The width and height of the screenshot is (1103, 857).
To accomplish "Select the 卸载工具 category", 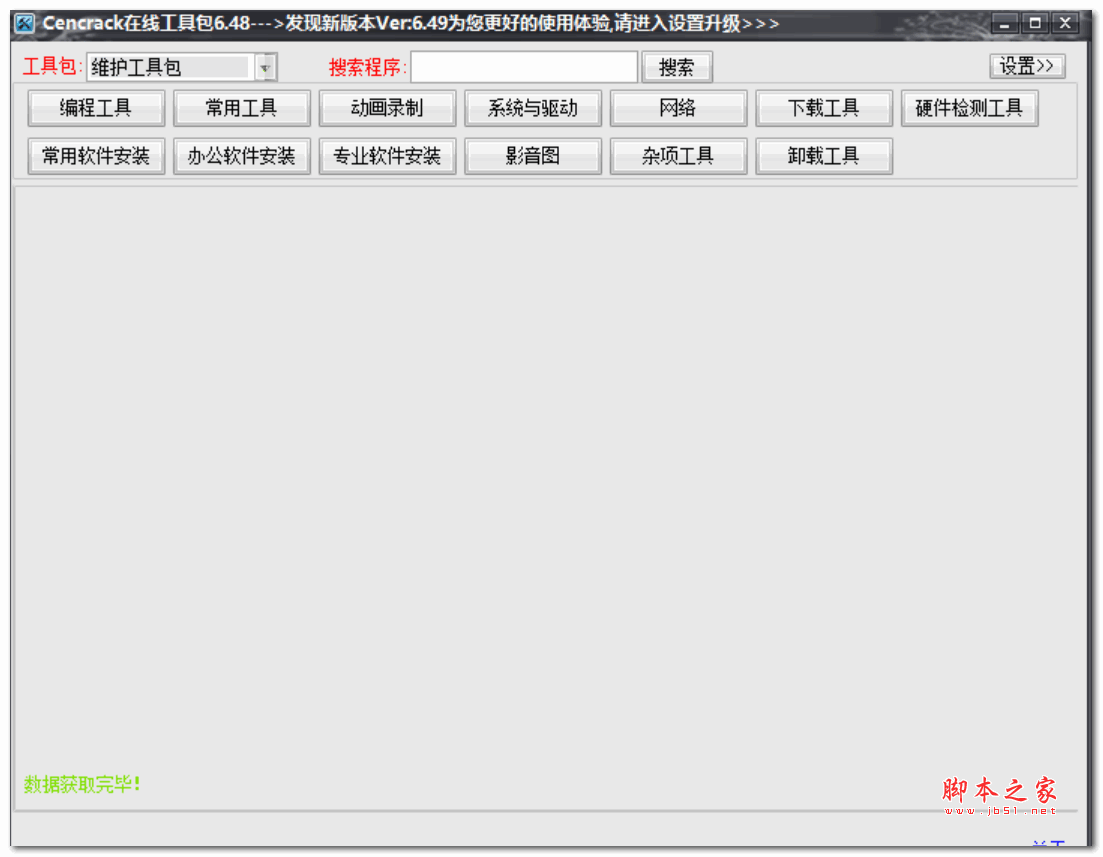I will coord(824,155).
